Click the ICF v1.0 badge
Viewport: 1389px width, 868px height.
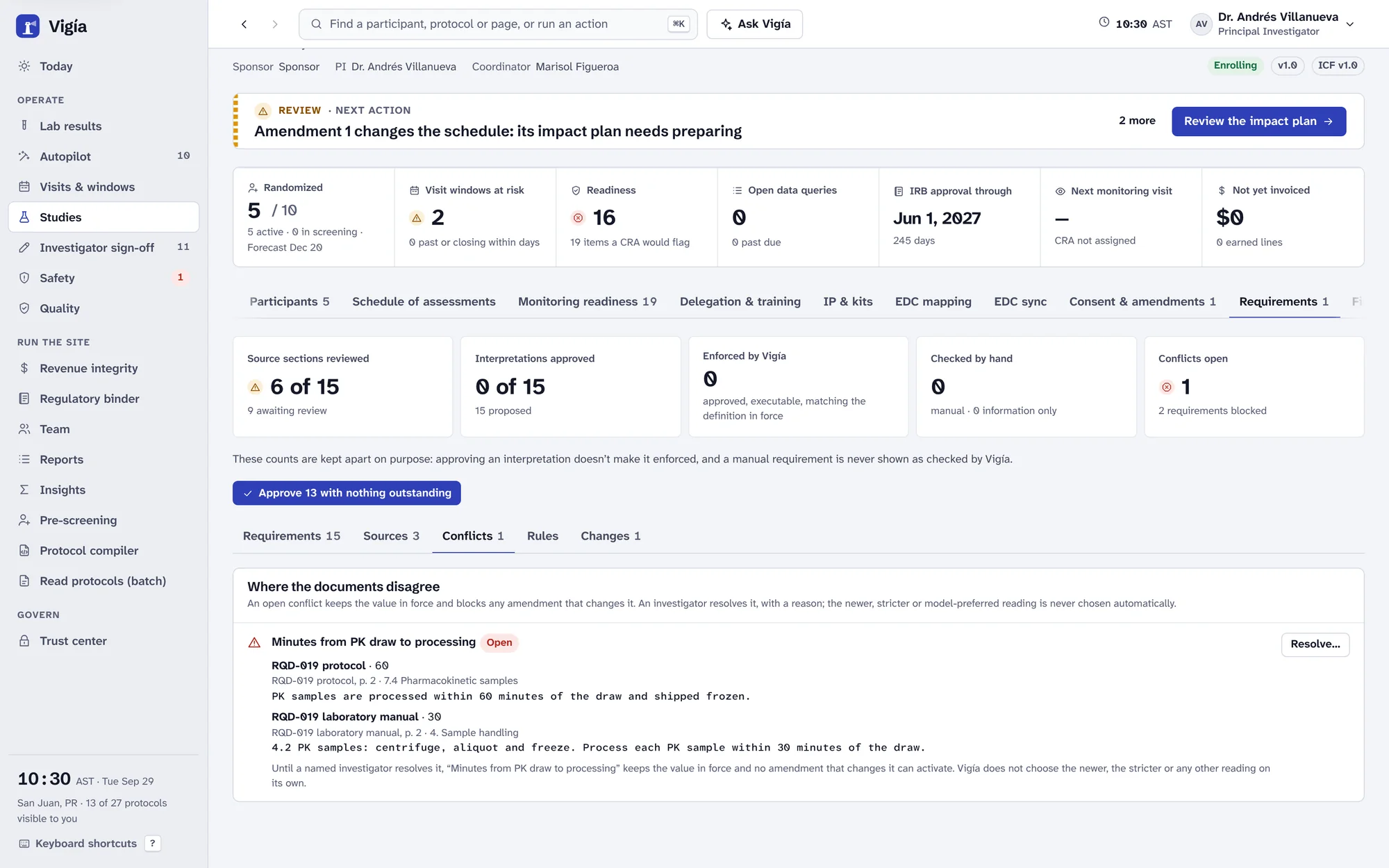click(1338, 65)
